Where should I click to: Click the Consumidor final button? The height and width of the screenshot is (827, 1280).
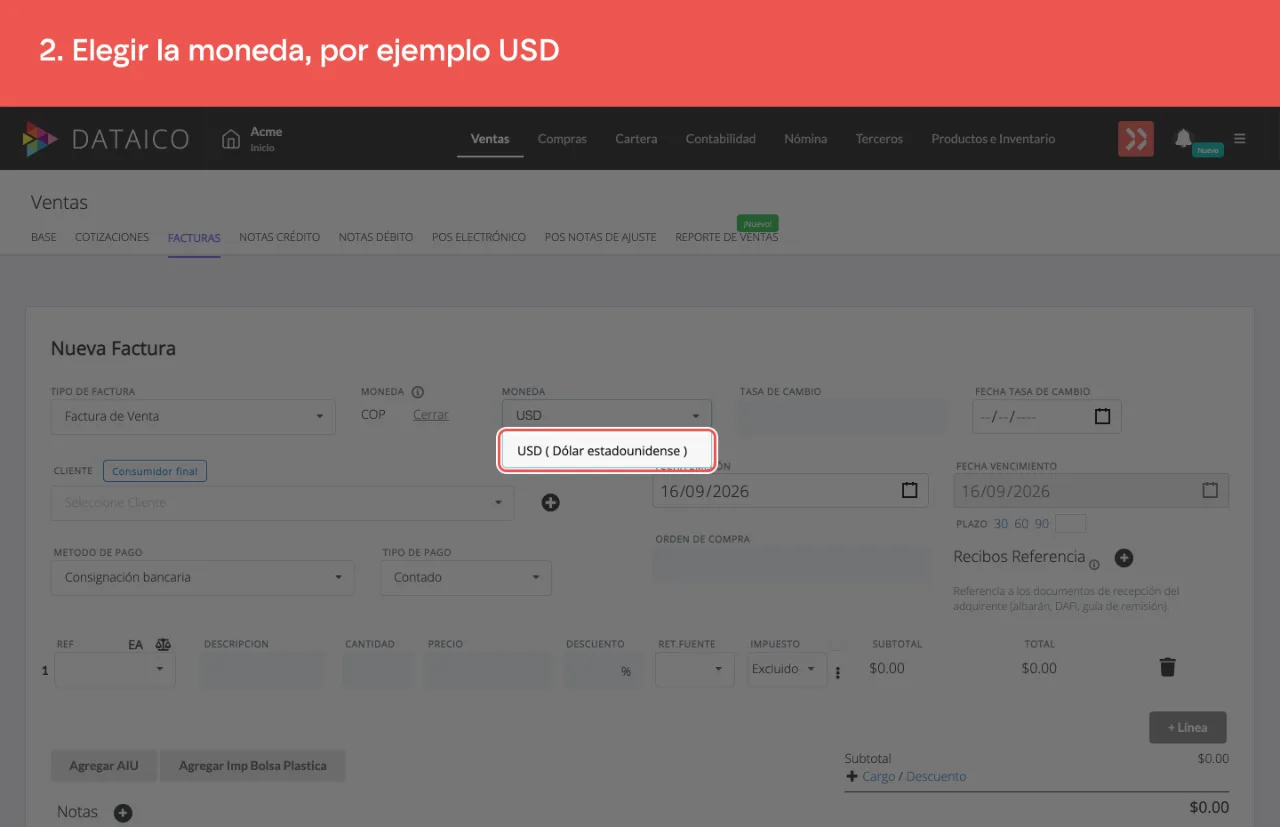click(155, 471)
